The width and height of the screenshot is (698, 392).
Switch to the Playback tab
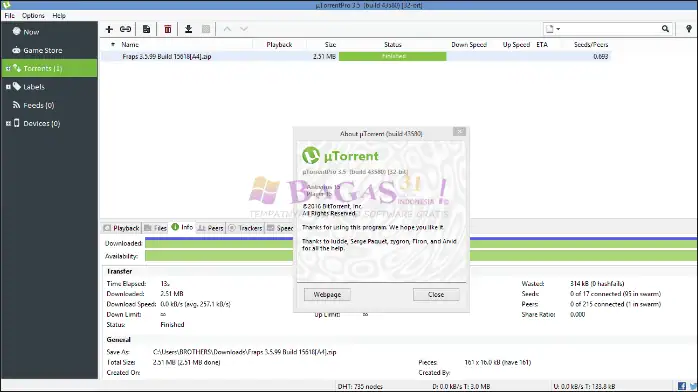tap(122, 228)
